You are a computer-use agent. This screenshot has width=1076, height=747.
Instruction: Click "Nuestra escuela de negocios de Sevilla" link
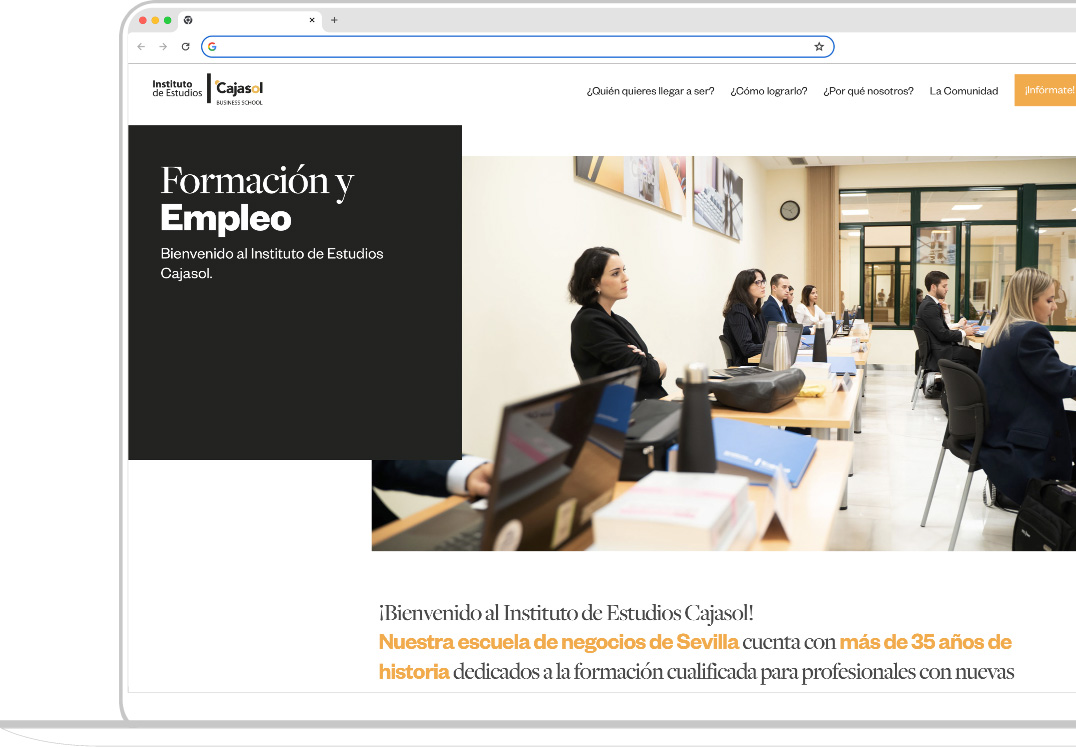[558, 642]
